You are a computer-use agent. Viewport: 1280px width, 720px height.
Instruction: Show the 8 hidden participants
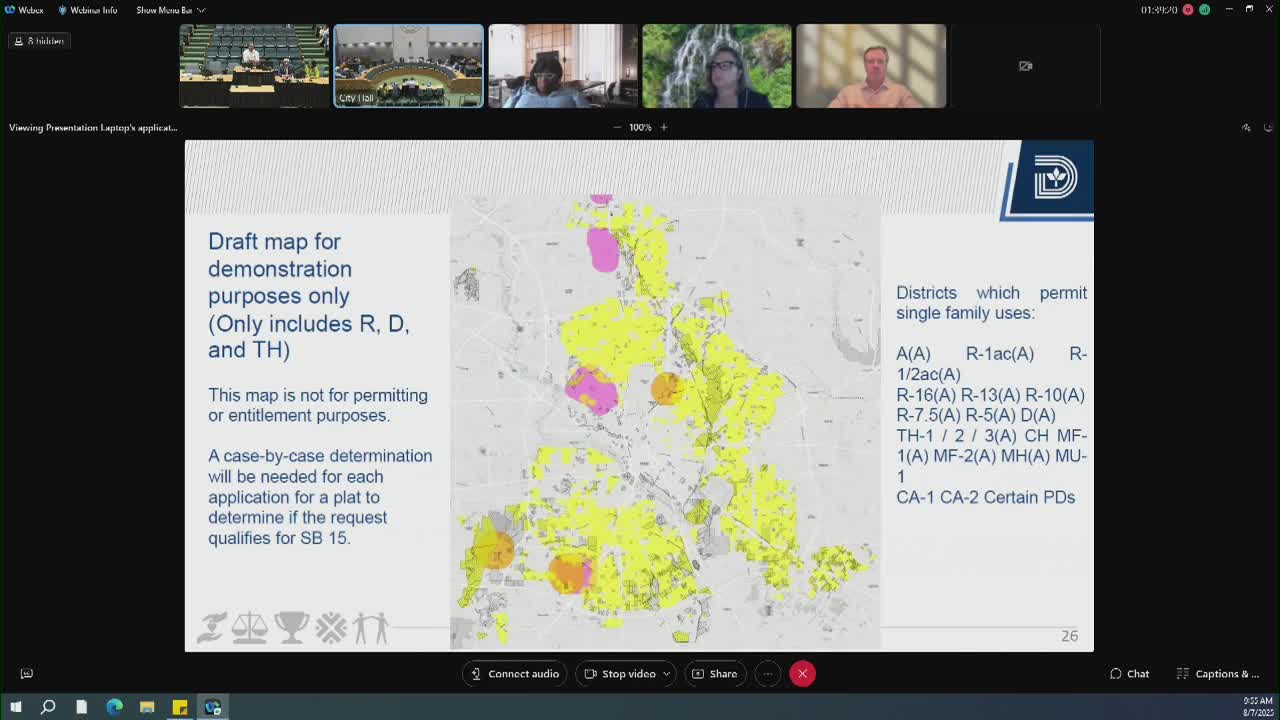40,41
